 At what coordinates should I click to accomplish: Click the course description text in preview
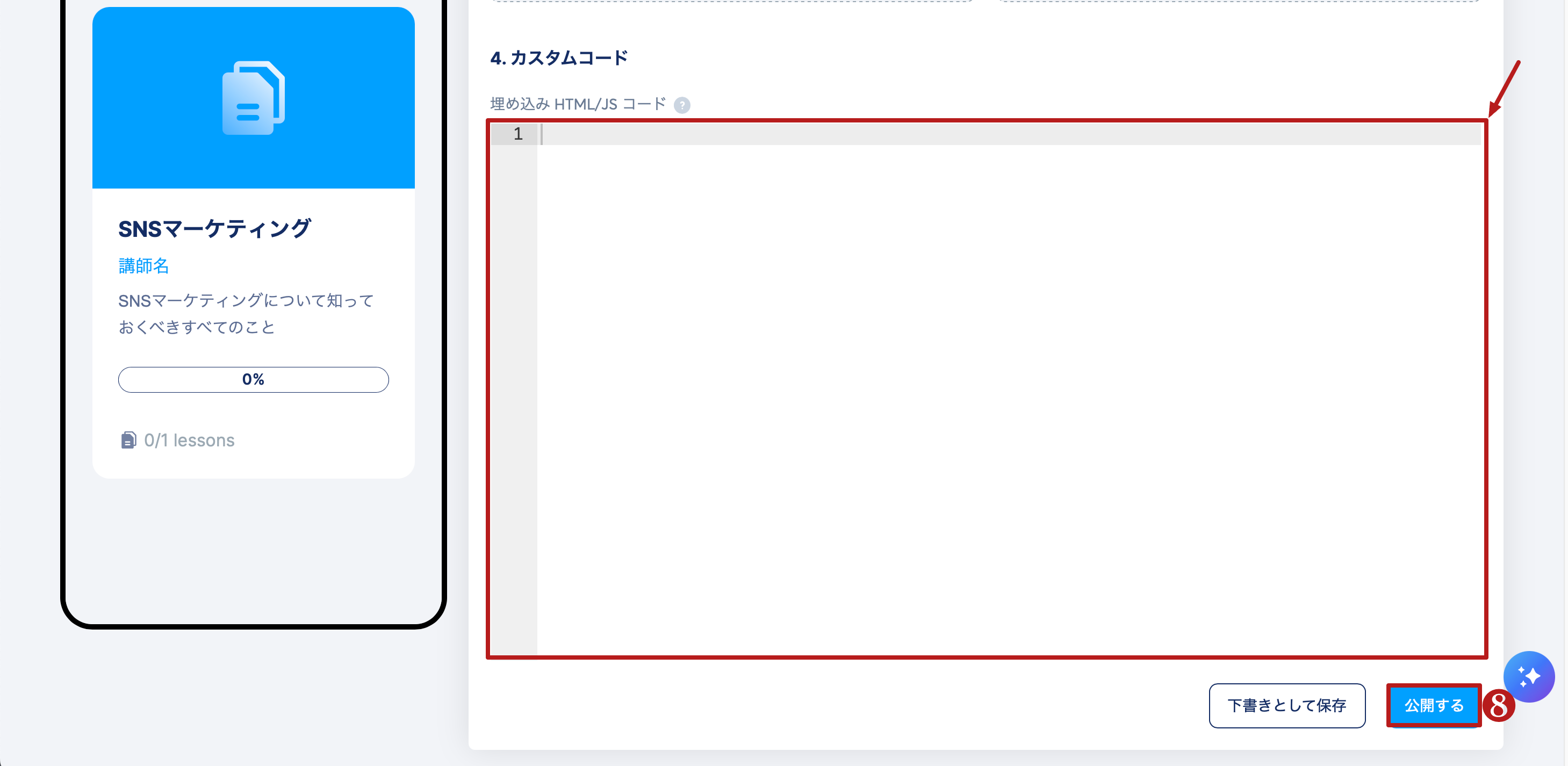pos(246,313)
